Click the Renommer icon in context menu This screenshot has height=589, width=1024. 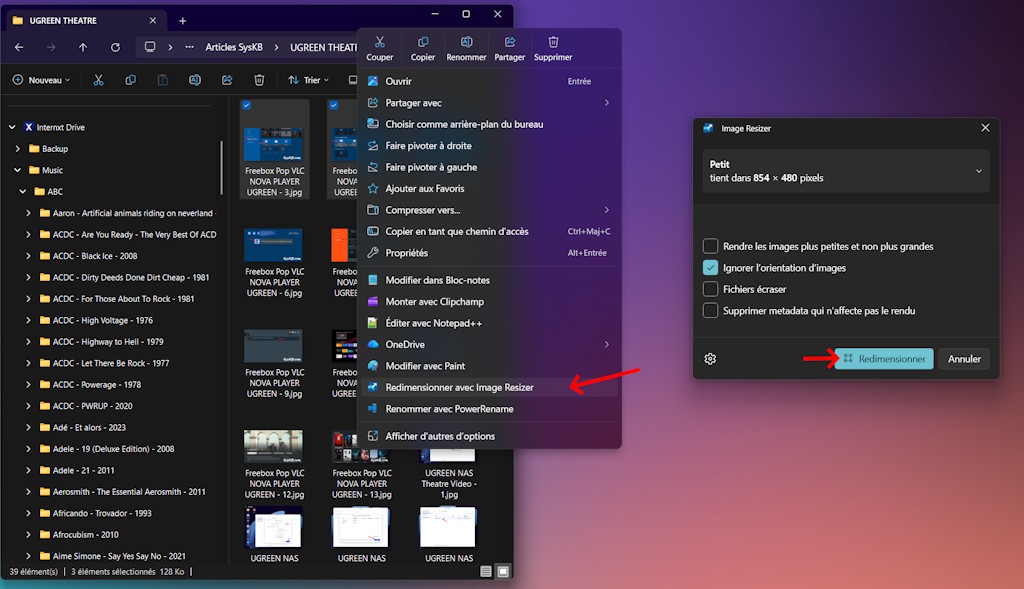pos(466,43)
